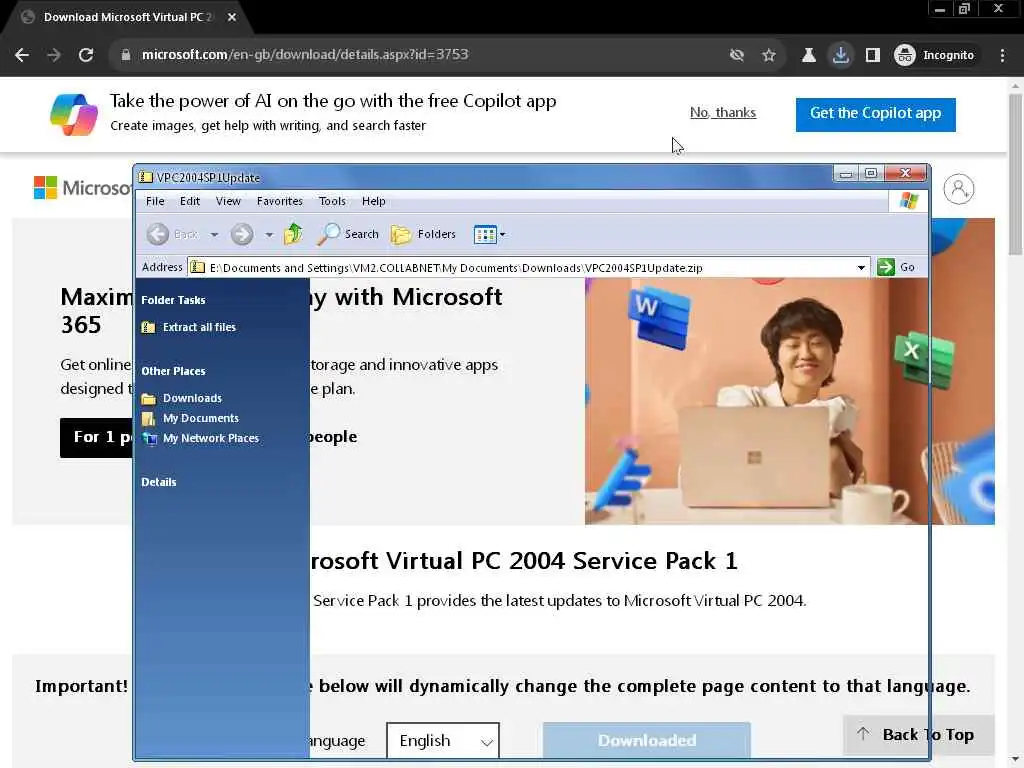
Task: Click Back To Top button
Action: click(x=918, y=735)
